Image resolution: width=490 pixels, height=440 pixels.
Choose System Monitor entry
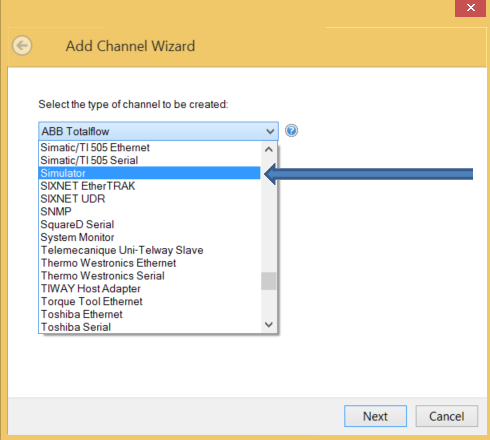coord(150,237)
